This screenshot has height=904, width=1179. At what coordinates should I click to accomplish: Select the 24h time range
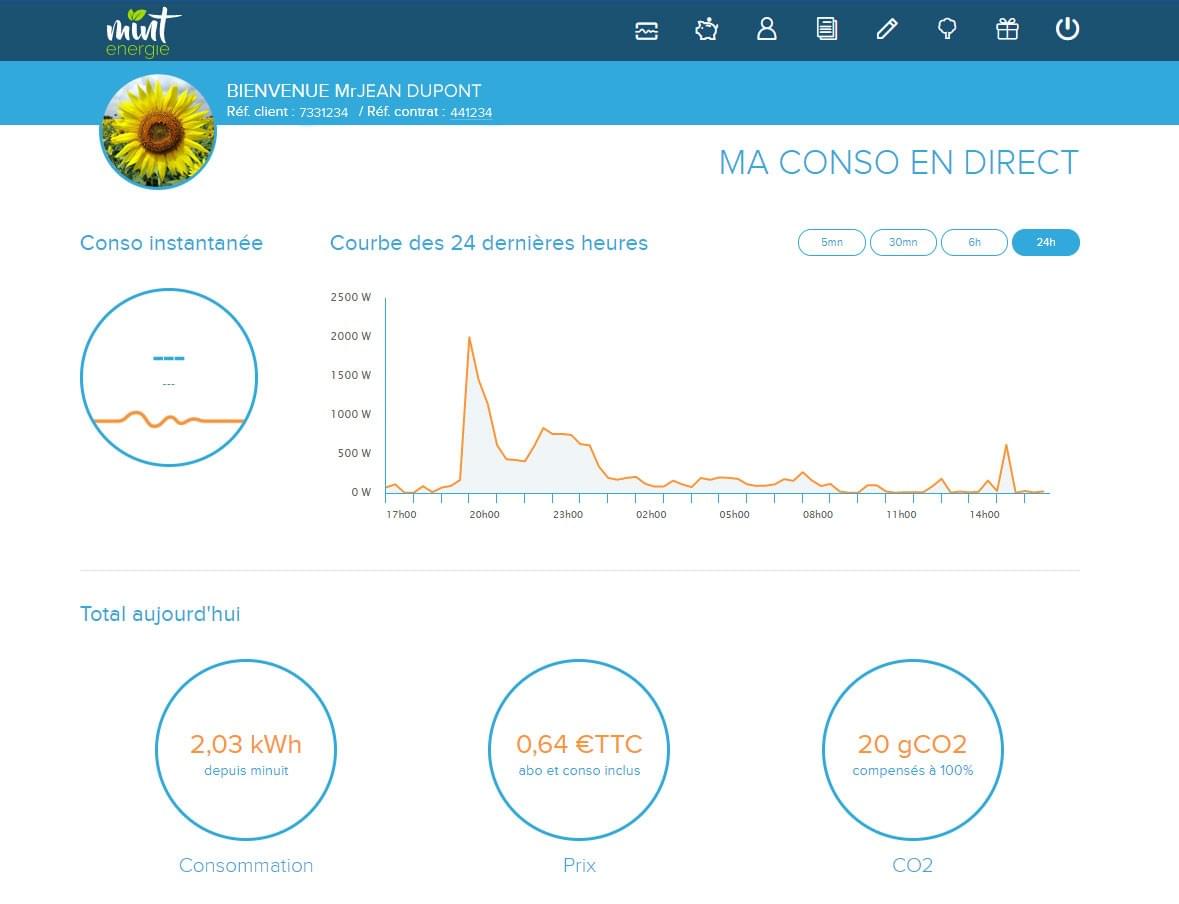[1046, 242]
